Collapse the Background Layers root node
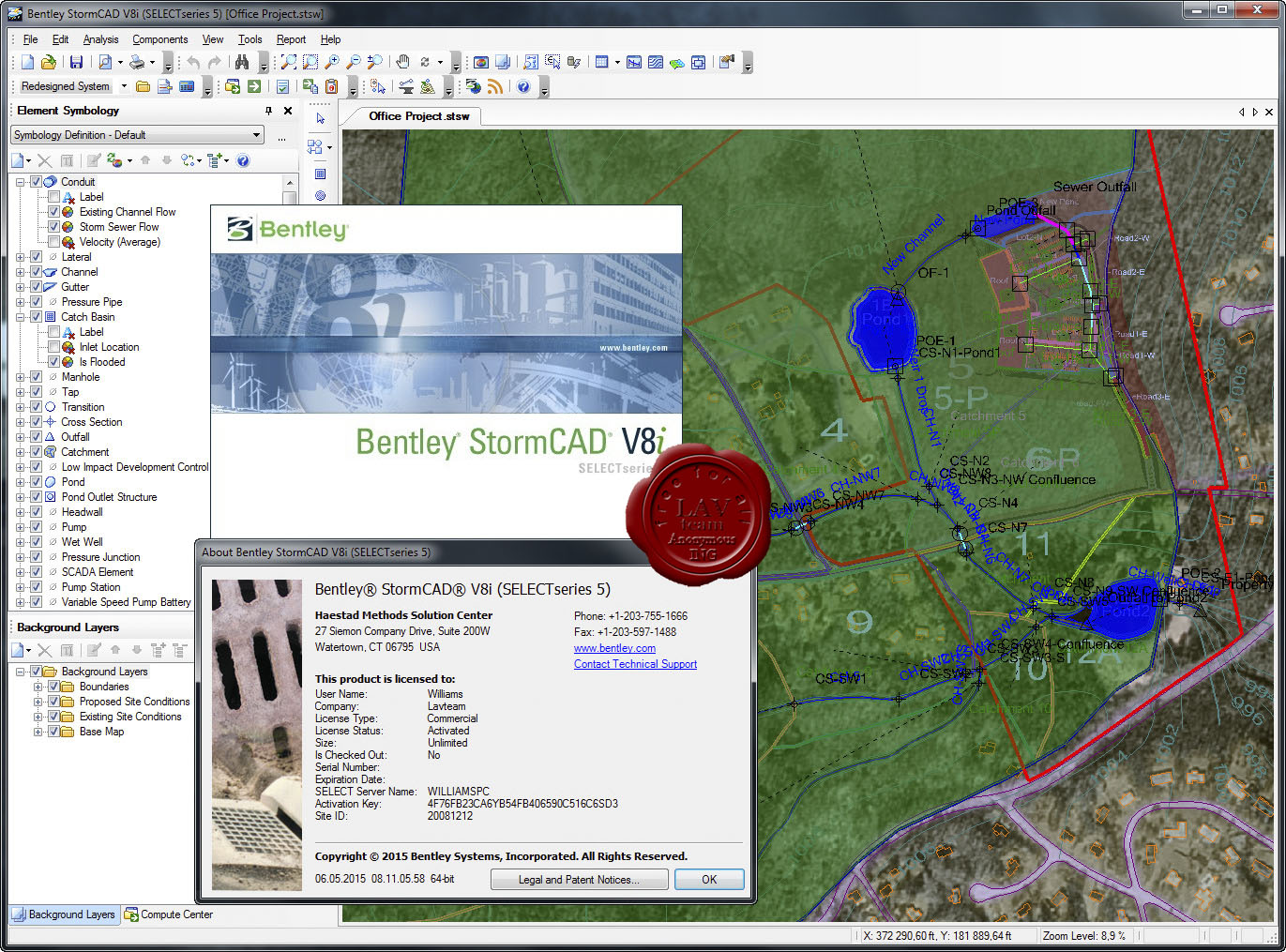The height and width of the screenshot is (952, 1286). pos(21,672)
